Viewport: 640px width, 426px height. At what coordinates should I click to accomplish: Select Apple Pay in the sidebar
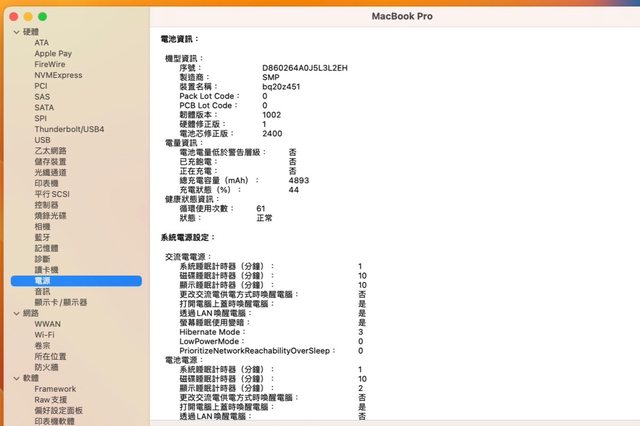pyautogui.click(x=52, y=54)
